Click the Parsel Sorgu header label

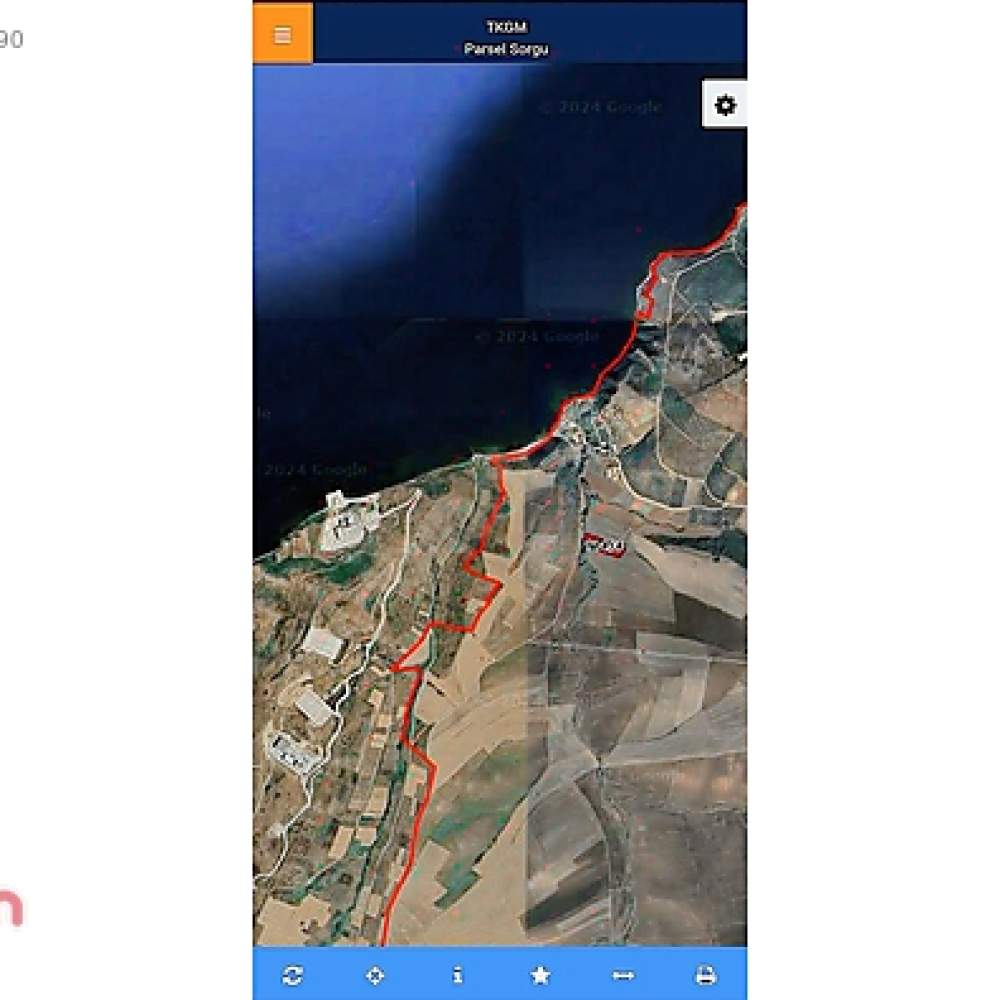pyautogui.click(x=506, y=49)
